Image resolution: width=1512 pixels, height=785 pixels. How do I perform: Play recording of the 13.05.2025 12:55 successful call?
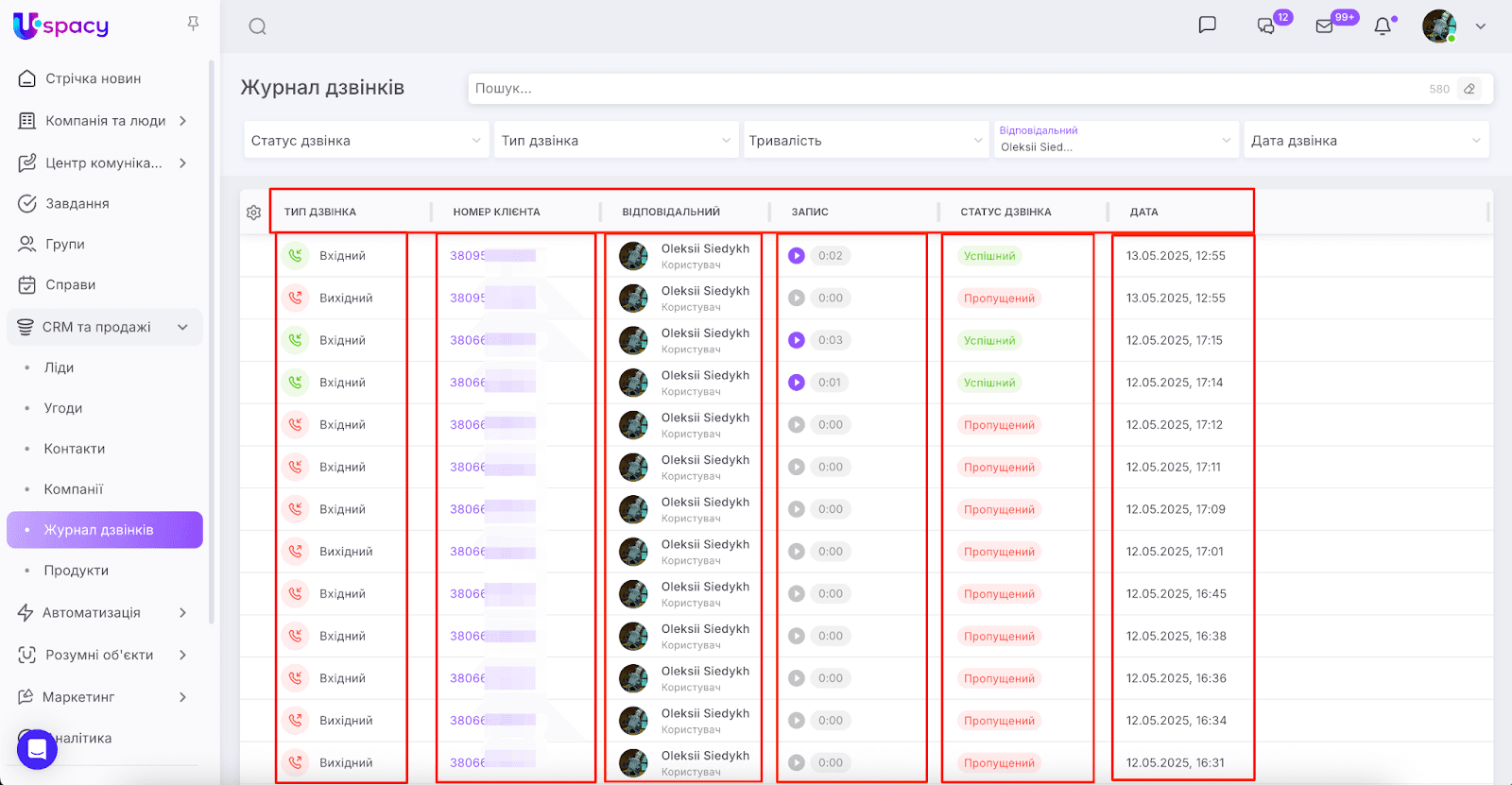[797, 256]
